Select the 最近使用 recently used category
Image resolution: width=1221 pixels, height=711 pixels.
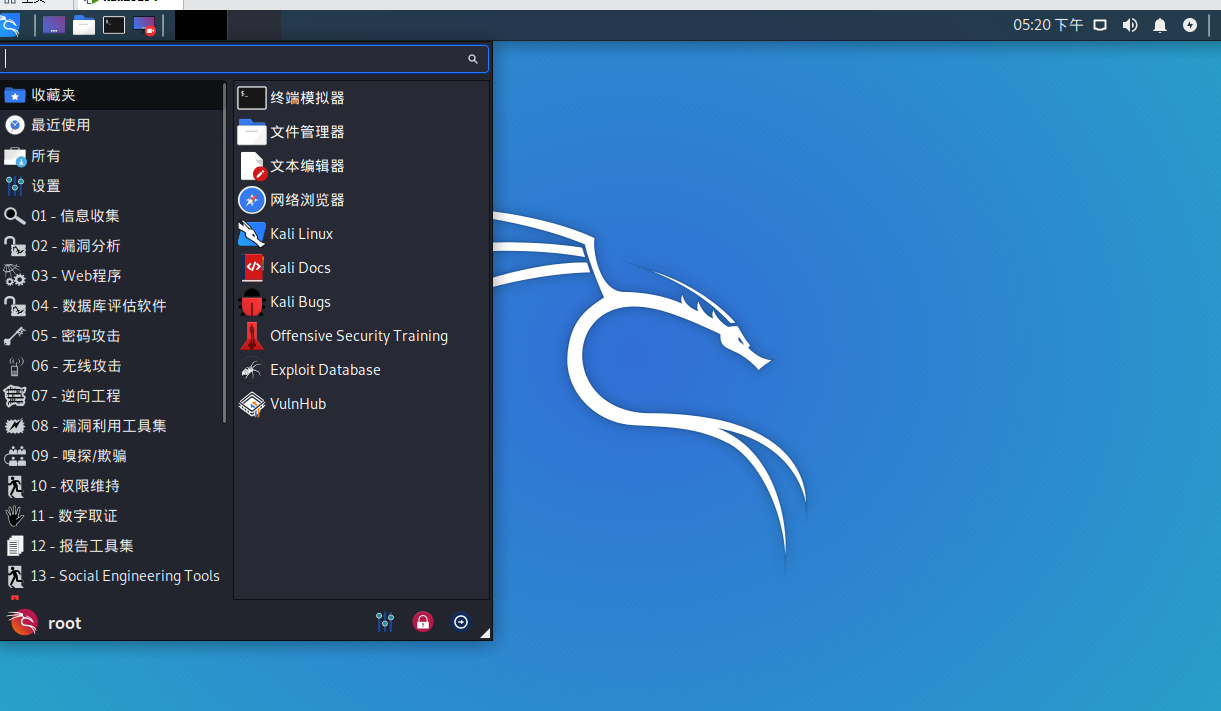pyautogui.click(x=113, y=125)
